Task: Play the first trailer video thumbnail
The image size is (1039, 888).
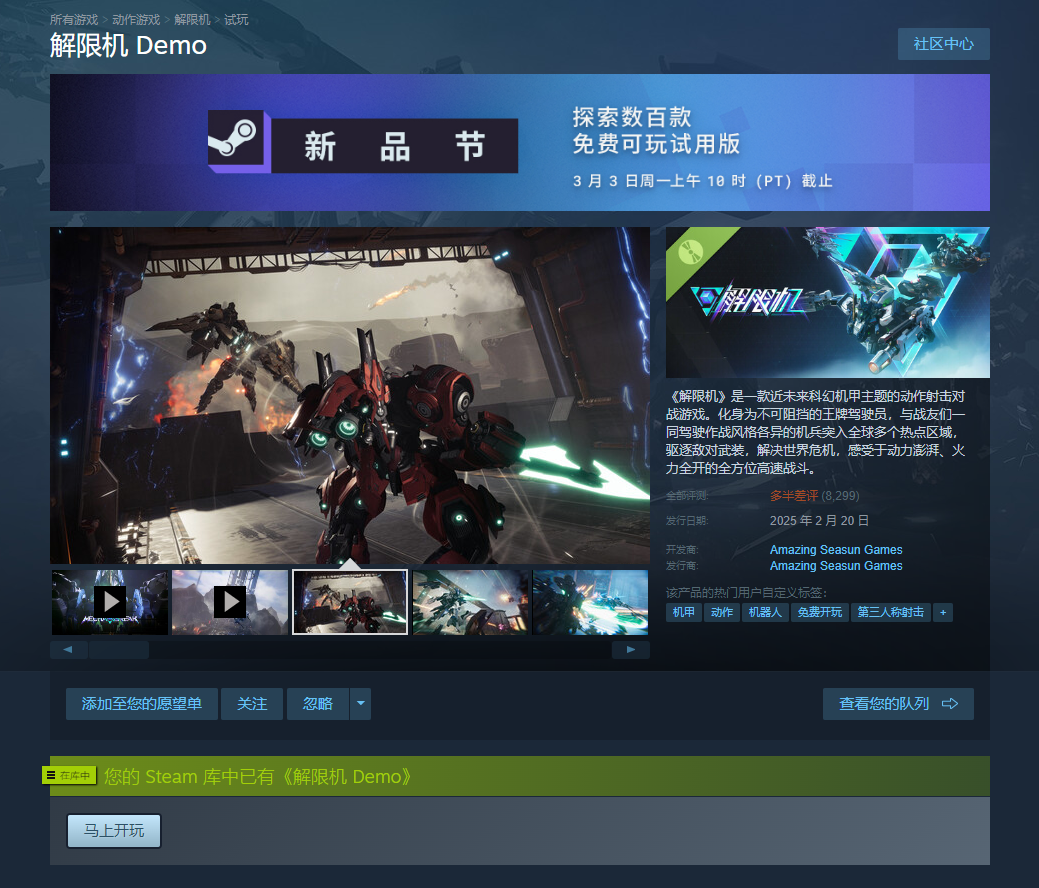Action: pyautogui.click(x=110, y=602)
